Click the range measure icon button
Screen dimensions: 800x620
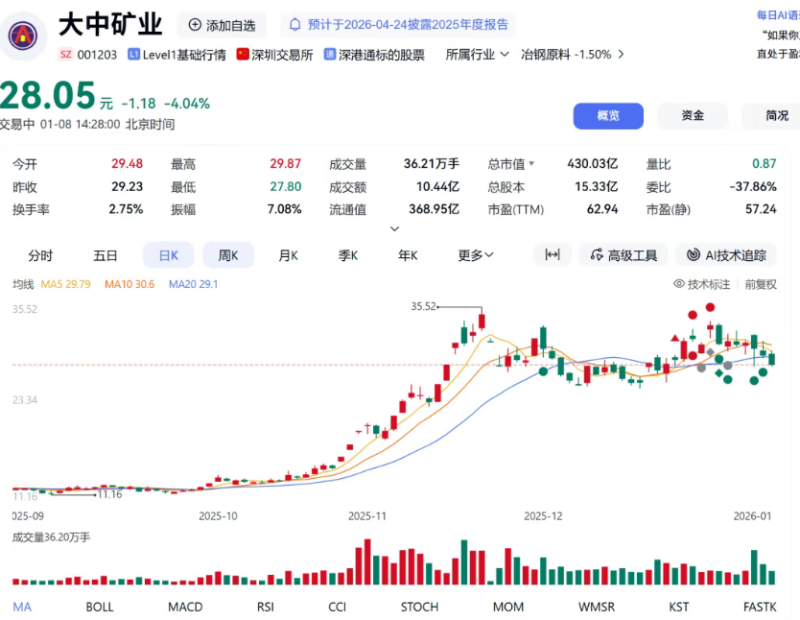(551, 255)
